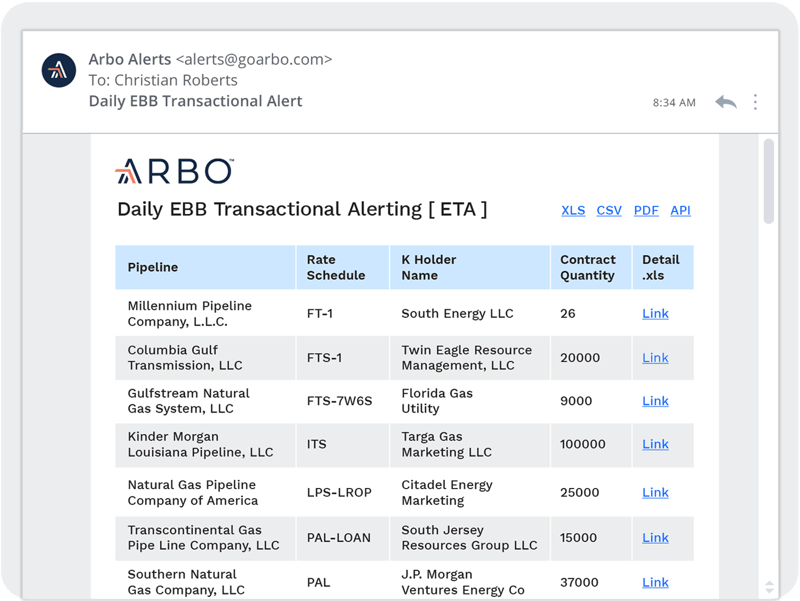Click the Contract Quantity column header

click(x=591, y=267)
